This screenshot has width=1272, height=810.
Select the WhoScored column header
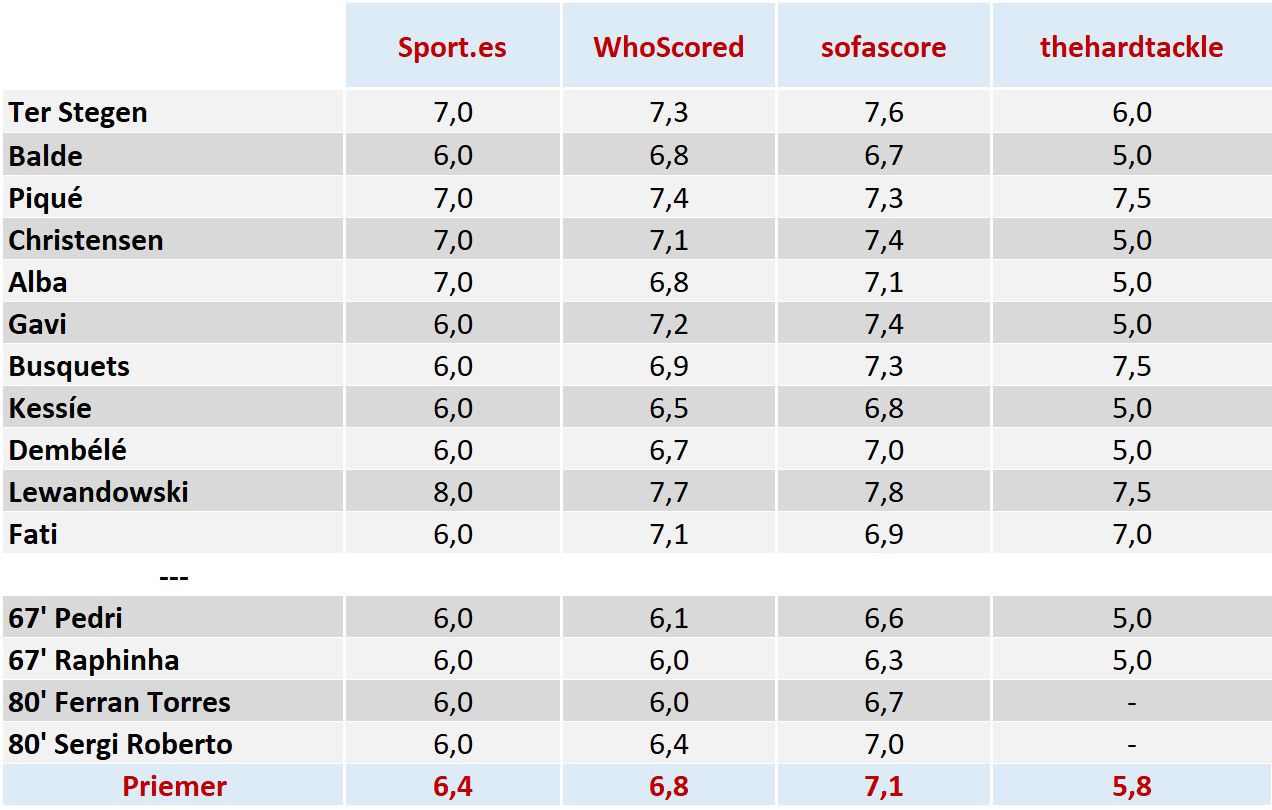668,48
